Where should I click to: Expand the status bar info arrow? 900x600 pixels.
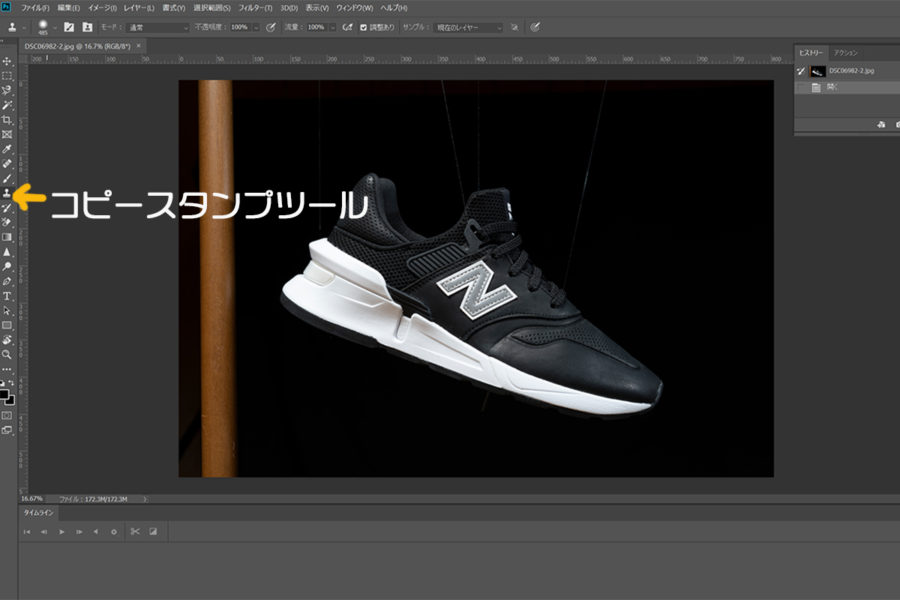145,500
